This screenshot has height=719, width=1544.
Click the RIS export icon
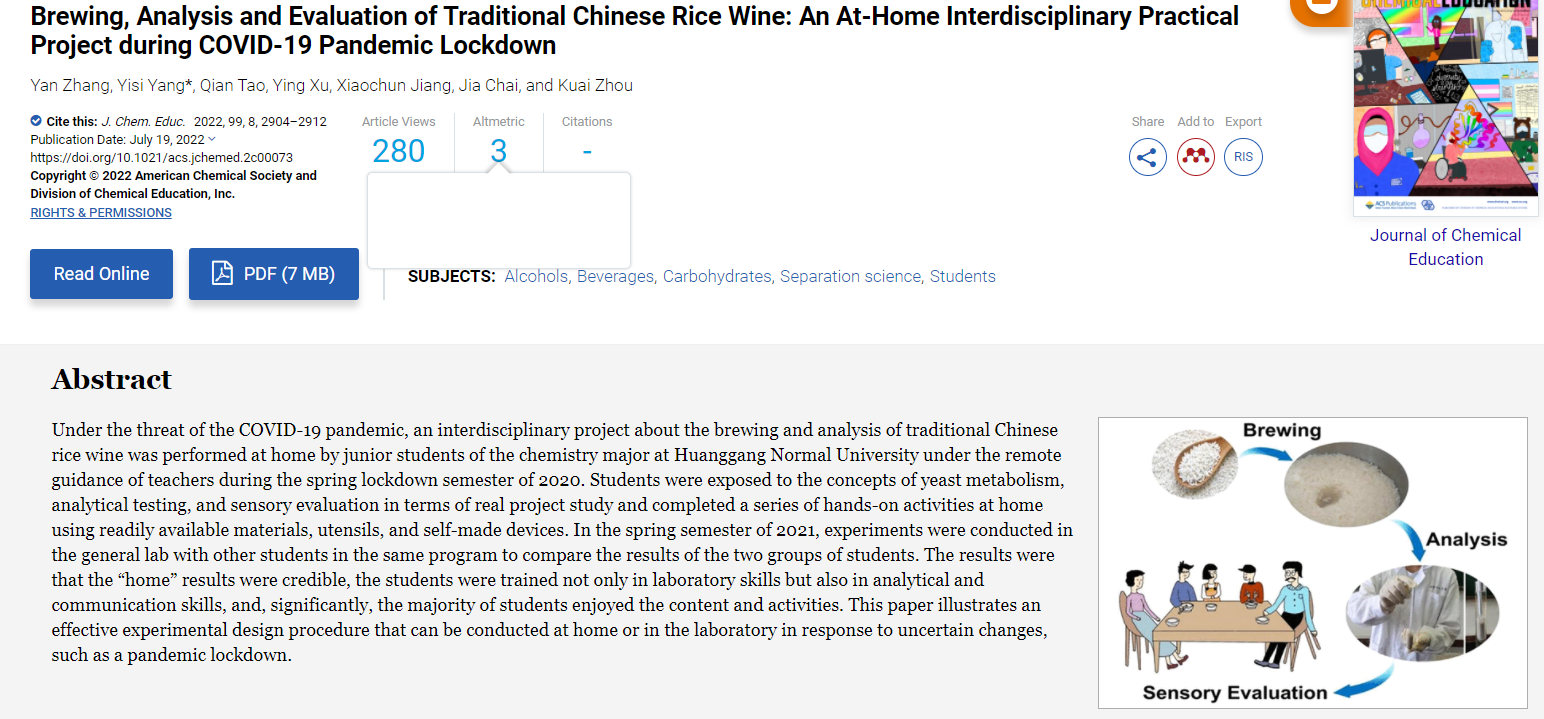pos(1243,157)
